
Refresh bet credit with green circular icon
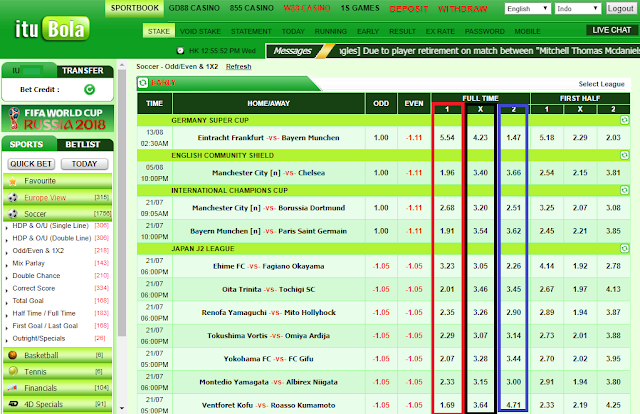tap(89, 89)
